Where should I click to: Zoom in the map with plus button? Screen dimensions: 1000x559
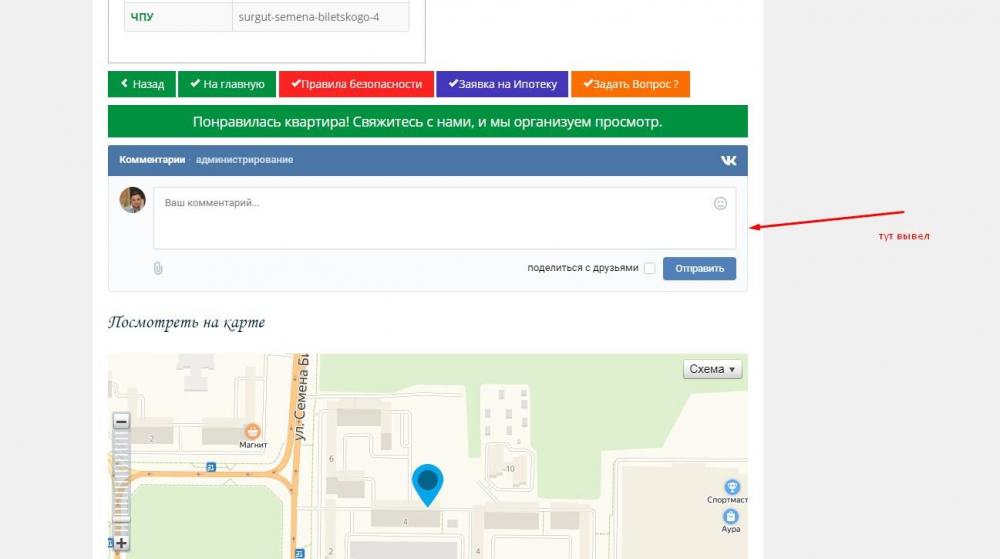coord(121,543)
